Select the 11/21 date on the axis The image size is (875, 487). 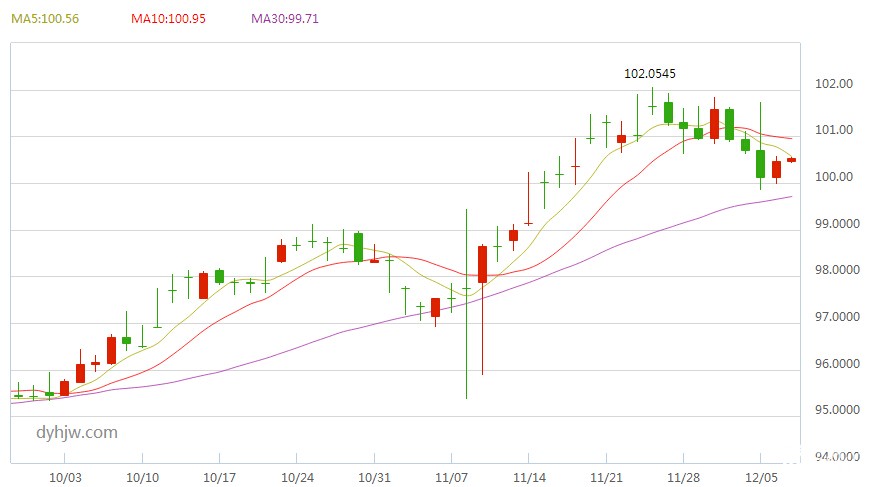click(607, 478)
